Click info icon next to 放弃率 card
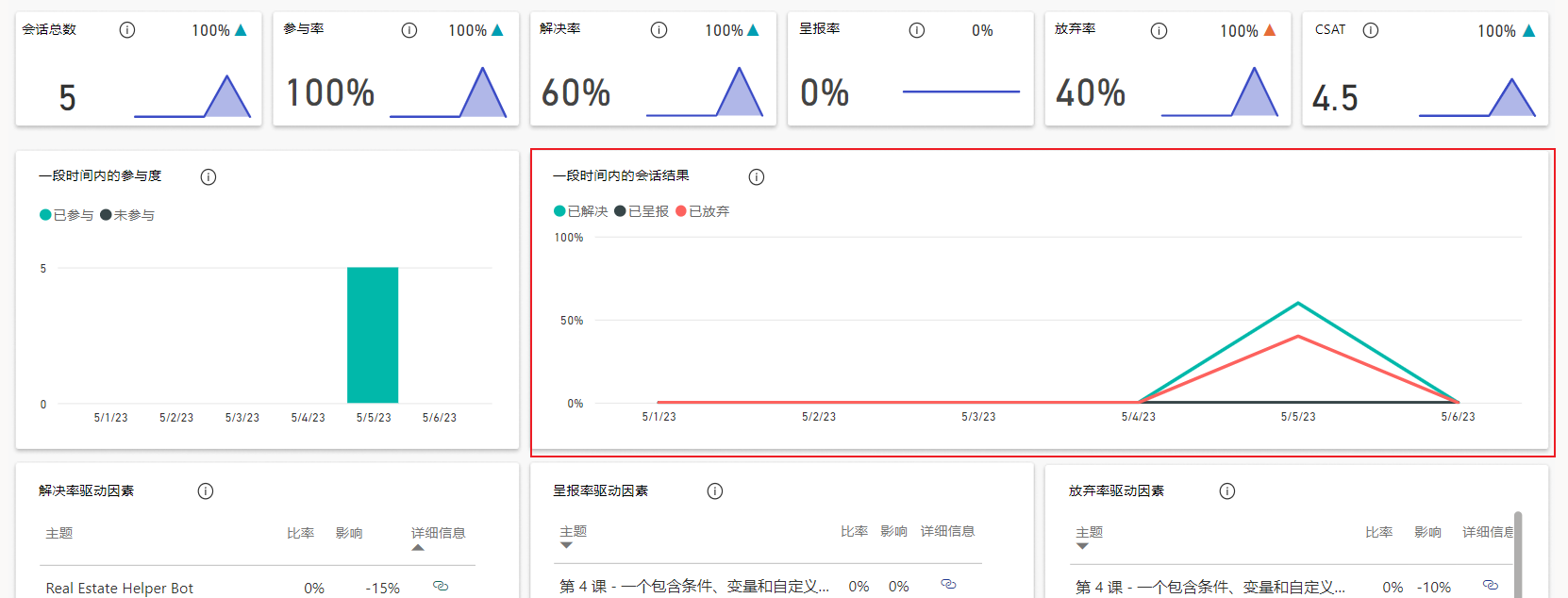The image size is (1568, 598). [1159, 30]
